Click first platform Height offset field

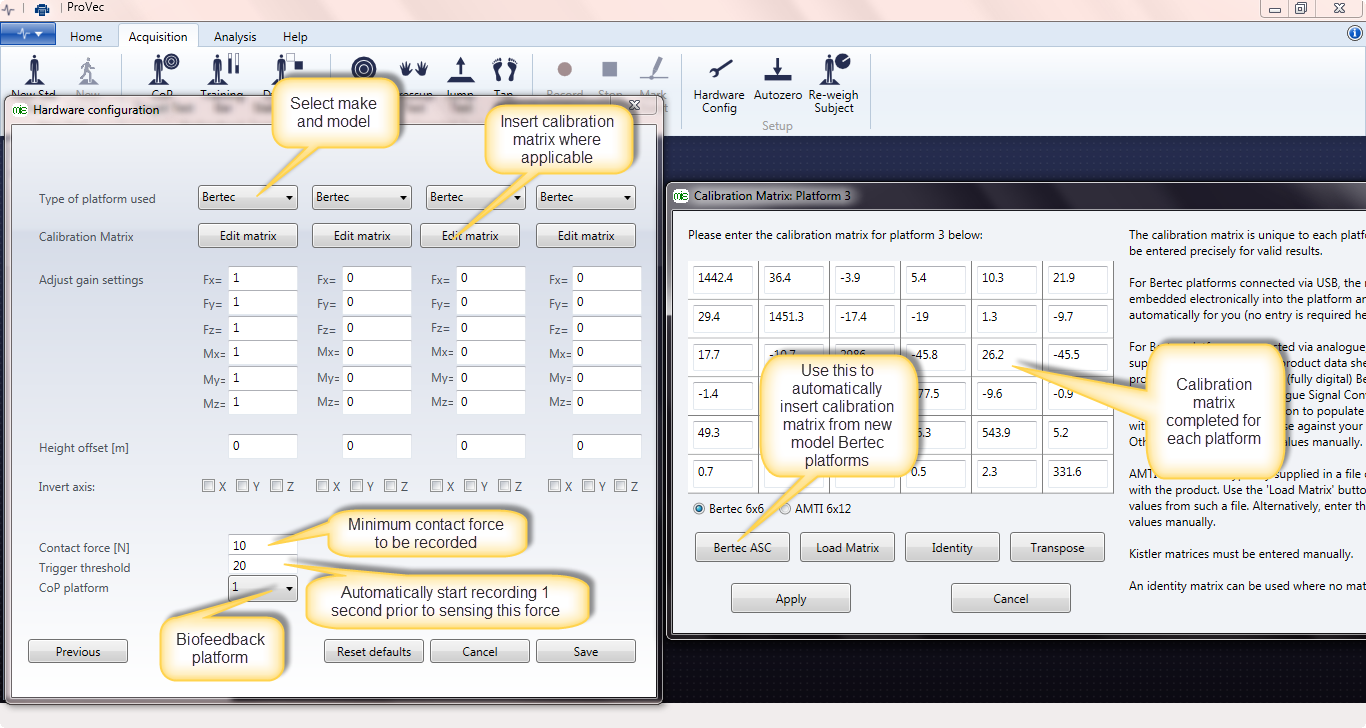point(263,446)
